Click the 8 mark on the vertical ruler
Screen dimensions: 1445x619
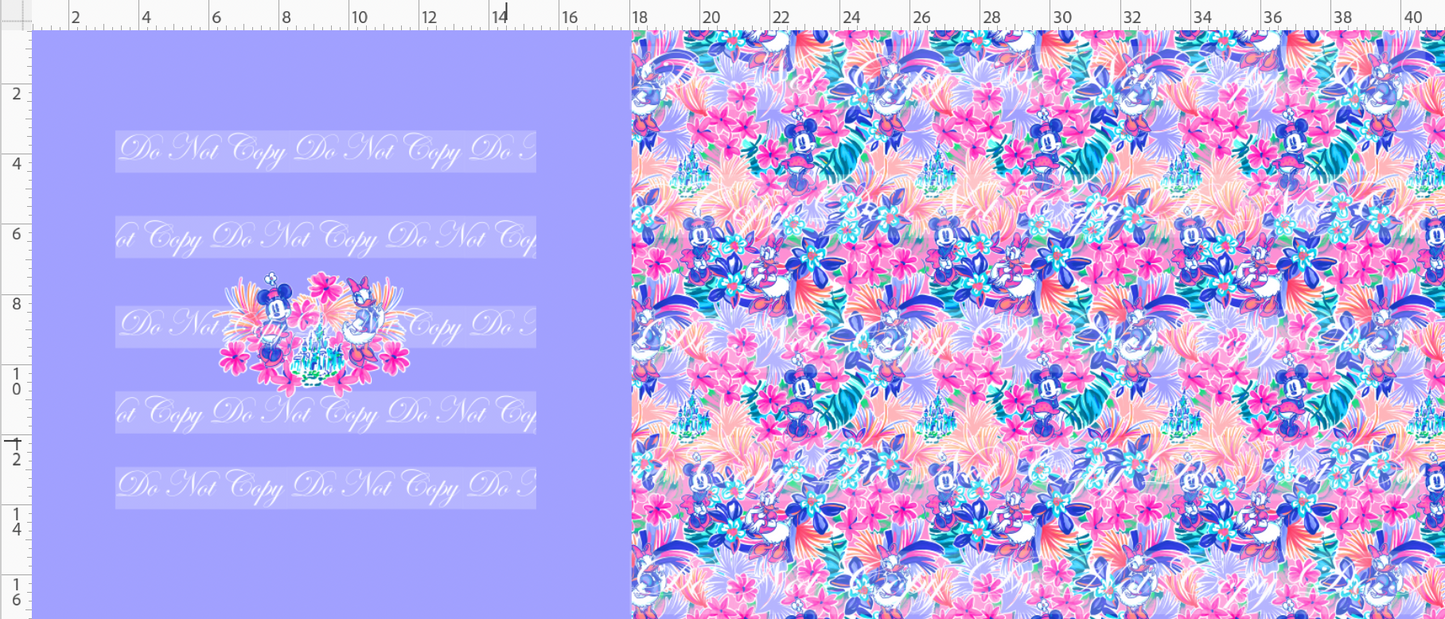point(17,304)
